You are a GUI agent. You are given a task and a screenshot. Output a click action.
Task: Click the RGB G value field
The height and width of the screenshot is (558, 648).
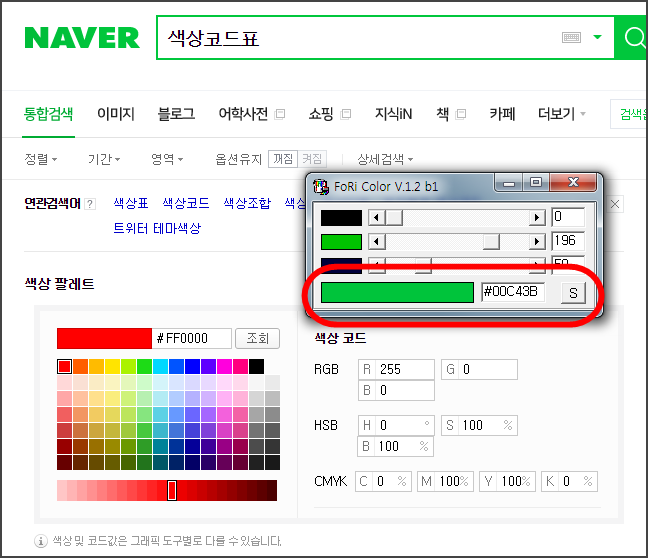(x=479, y=370)
